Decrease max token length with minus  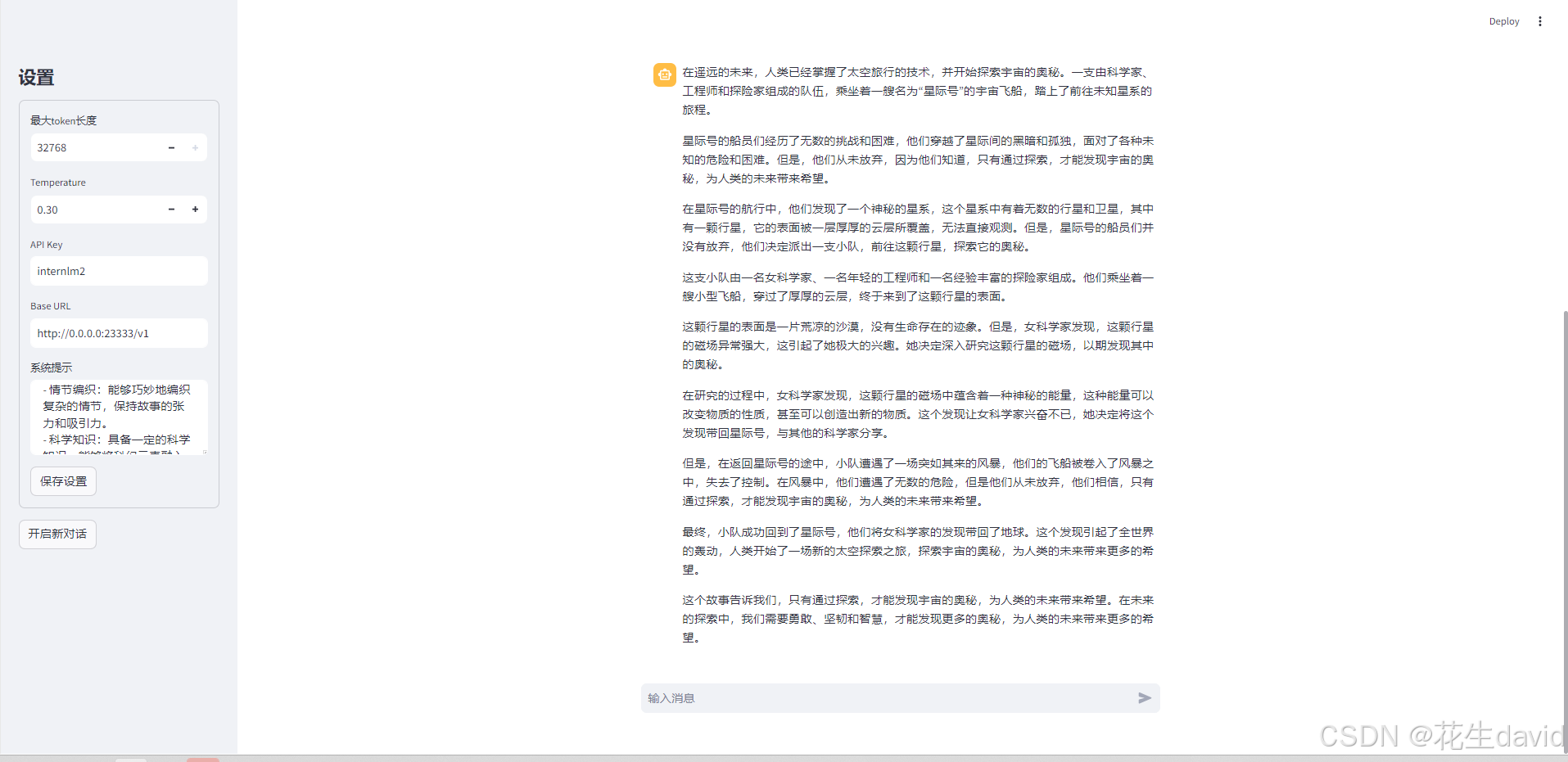tap(171, 148)
